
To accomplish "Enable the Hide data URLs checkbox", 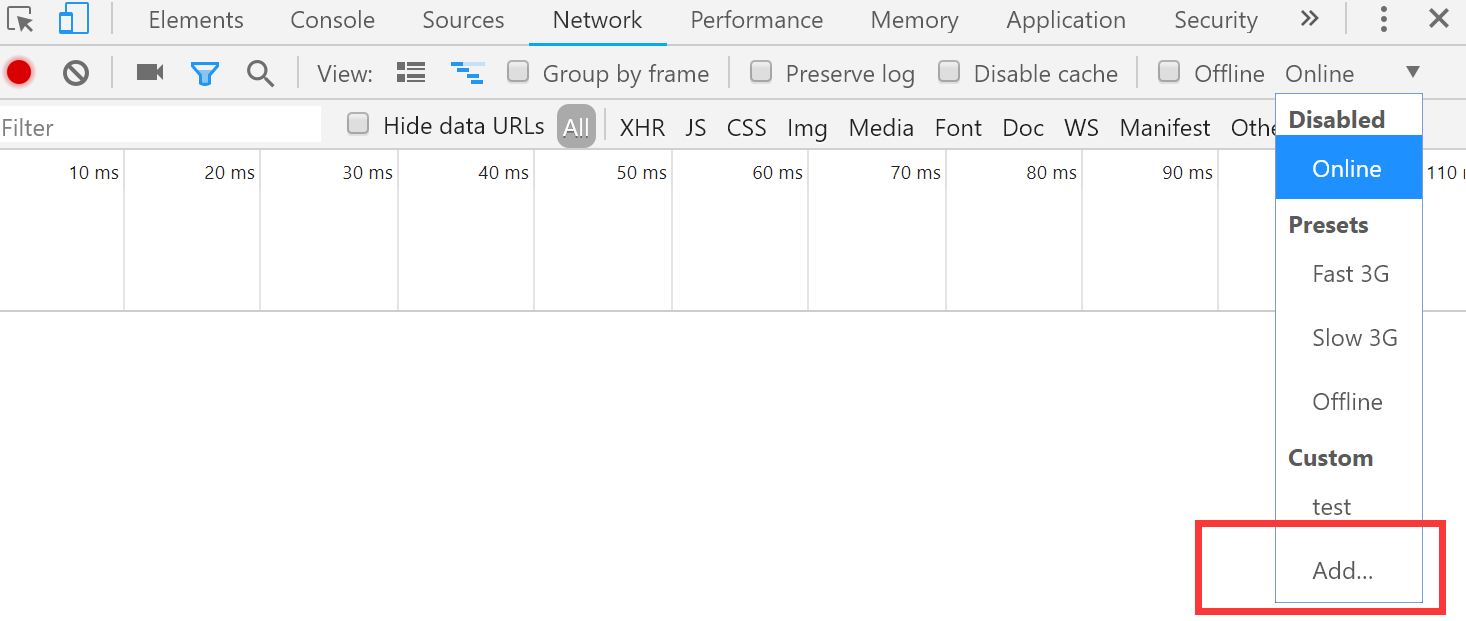I will pyautogui.click(x=358, y=124).
